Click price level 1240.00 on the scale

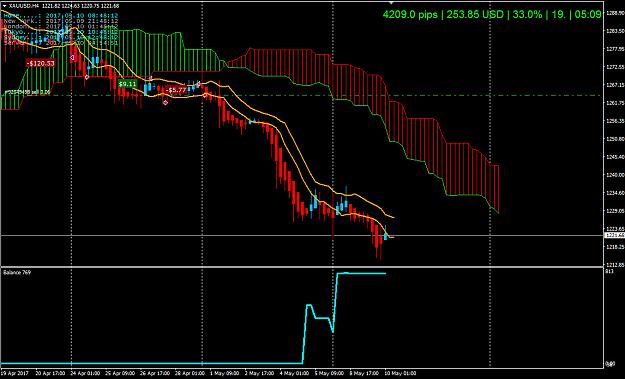(x=615, y=175)
